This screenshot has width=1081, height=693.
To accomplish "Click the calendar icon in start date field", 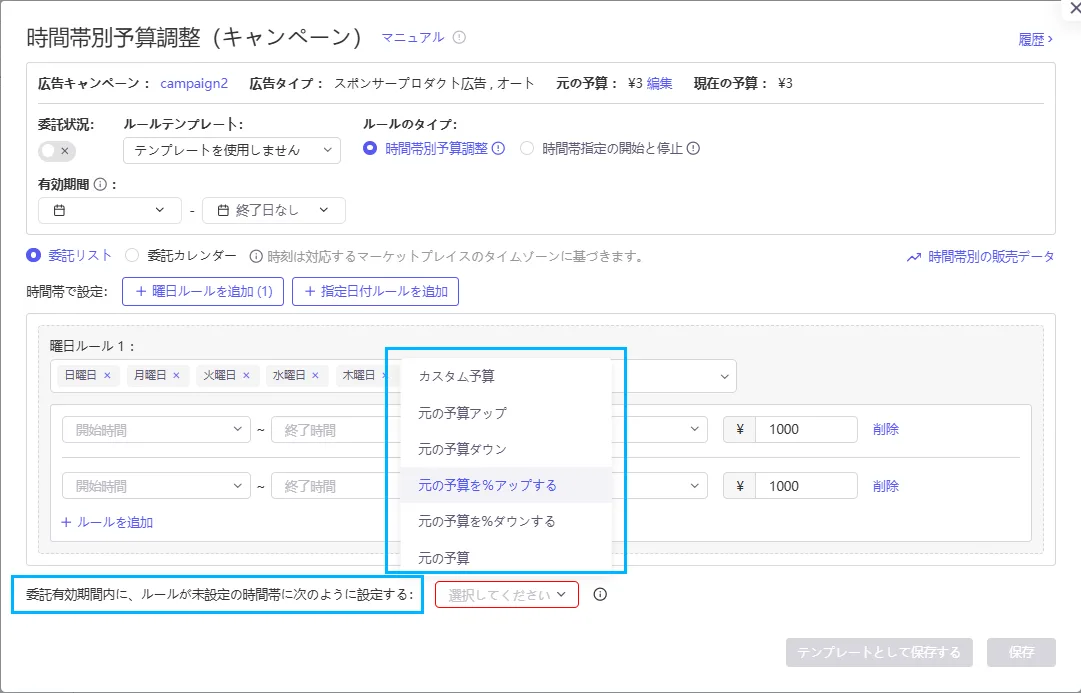I will [59, 210].
